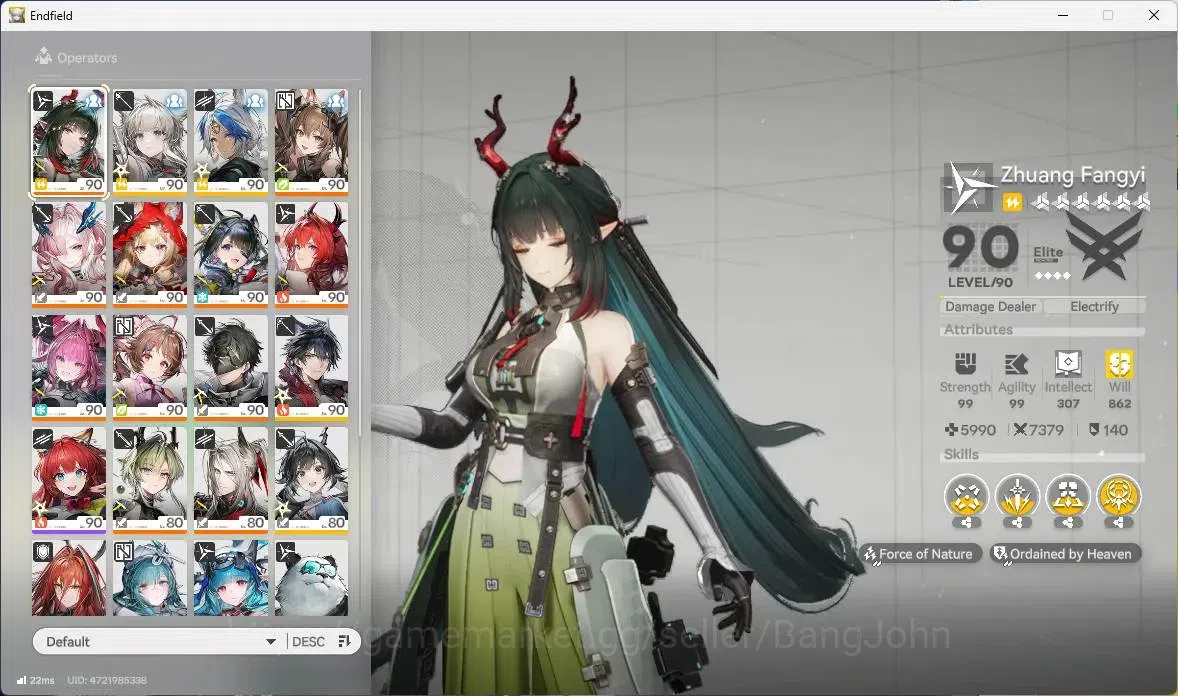Click the Zhuang Fangyi name text
The image size is (1178, 696).
tap(1073, 175)
